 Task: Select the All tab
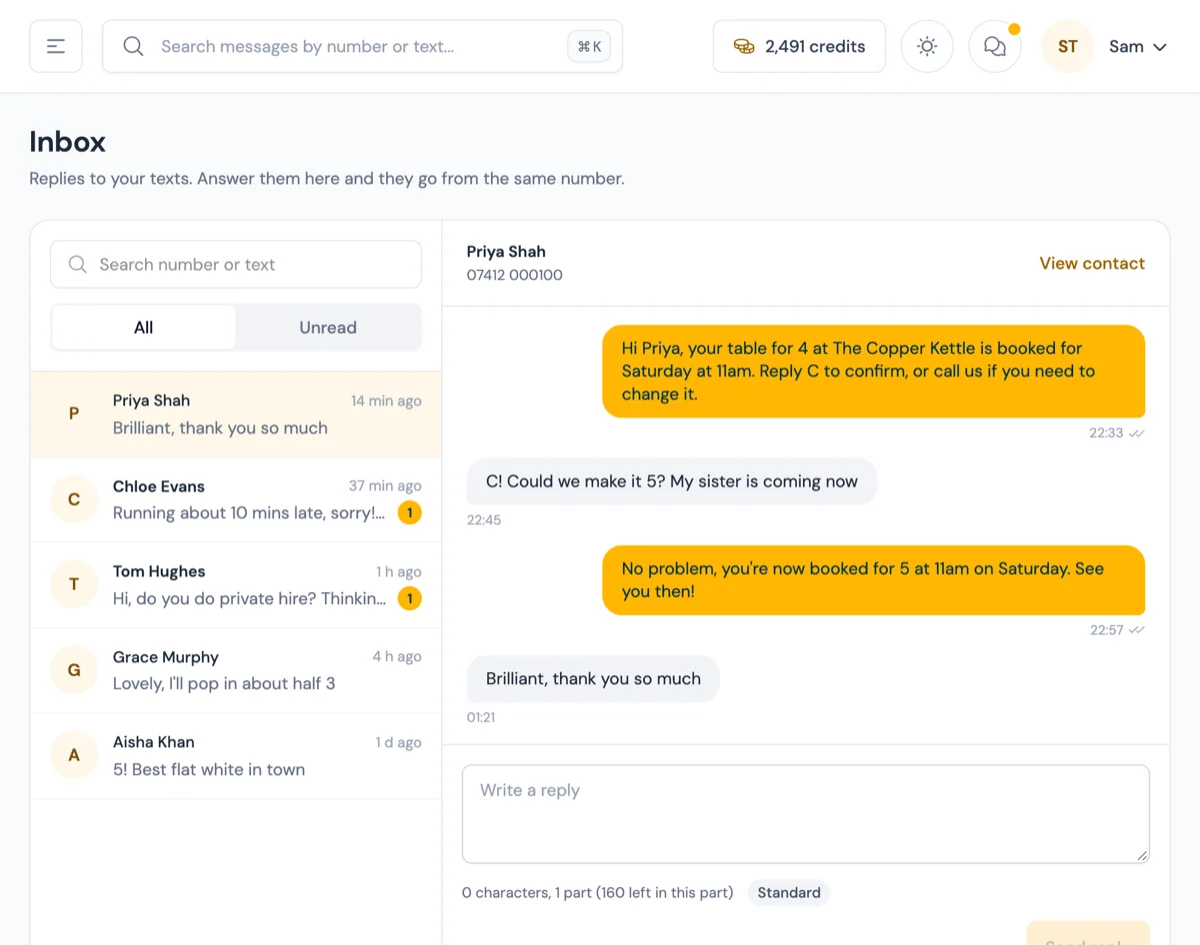(x=144, y=327)
